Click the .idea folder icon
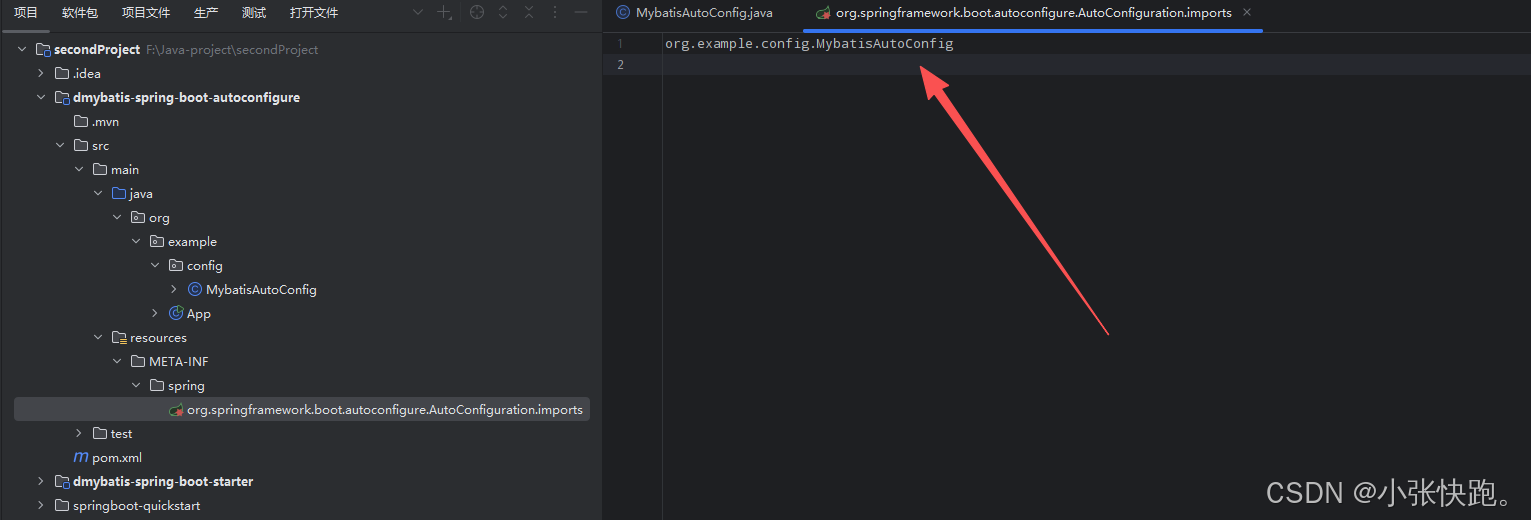Screen dimensions: 1531x520 (61, 73)
